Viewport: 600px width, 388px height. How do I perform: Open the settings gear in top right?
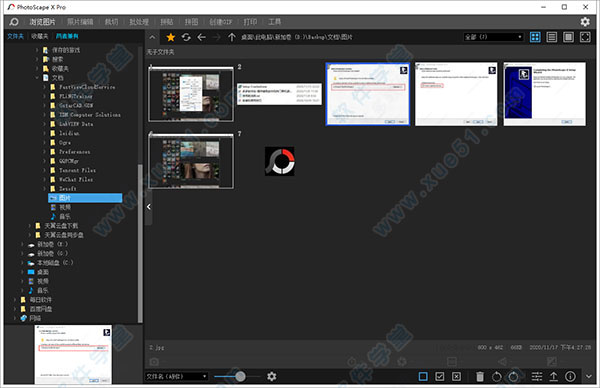585,22
